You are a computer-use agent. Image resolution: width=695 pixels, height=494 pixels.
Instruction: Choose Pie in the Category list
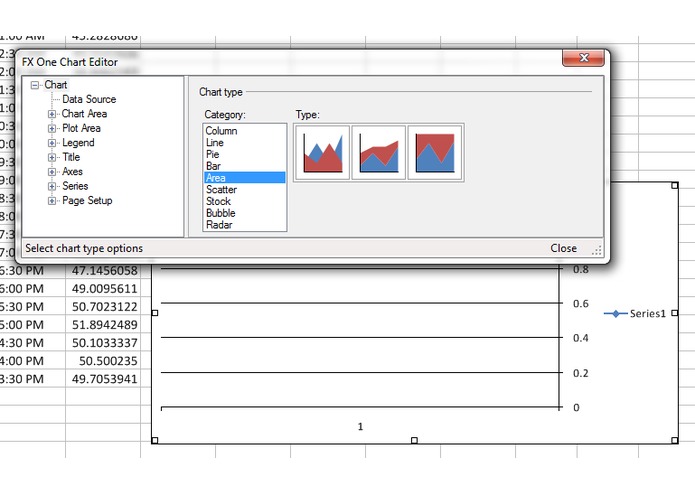pyautogui.click(x=245, y=154)
